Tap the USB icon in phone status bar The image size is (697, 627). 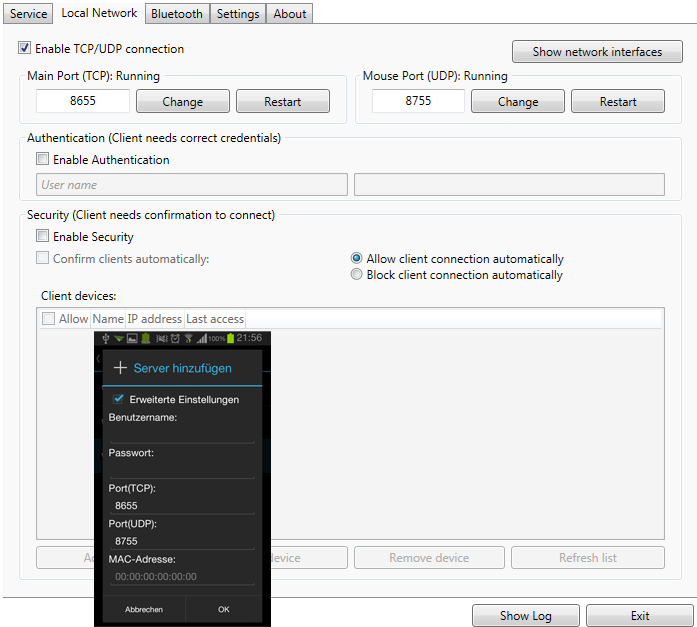tap(106, 339)
